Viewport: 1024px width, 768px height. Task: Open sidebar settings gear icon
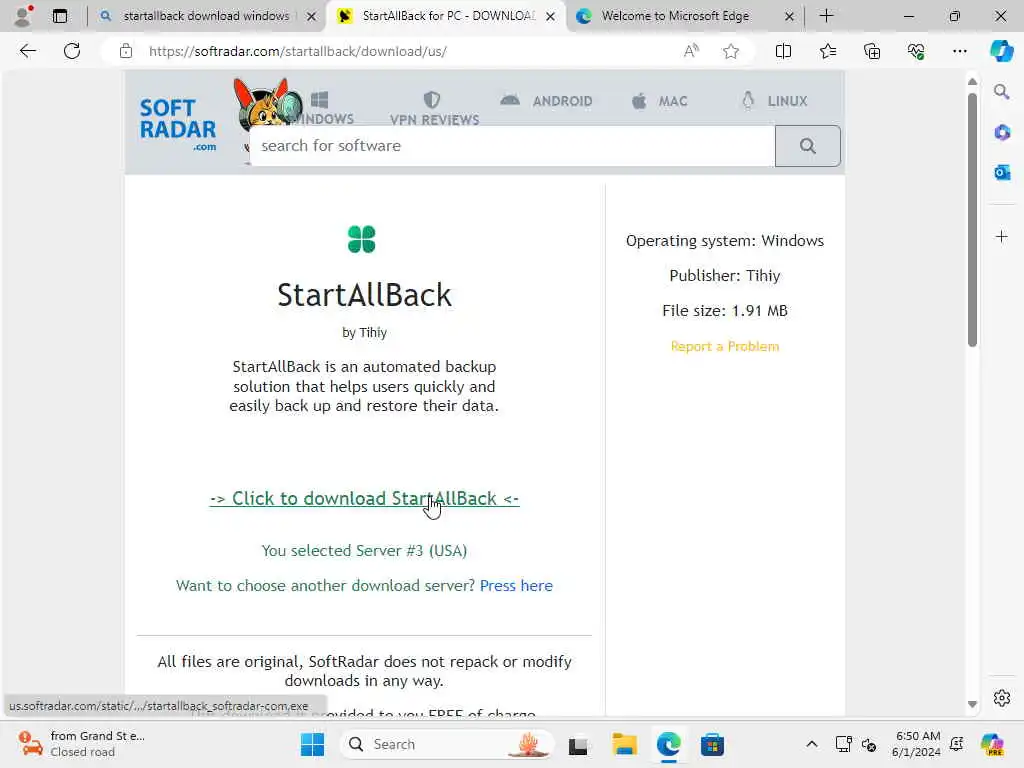point(1002,698)
